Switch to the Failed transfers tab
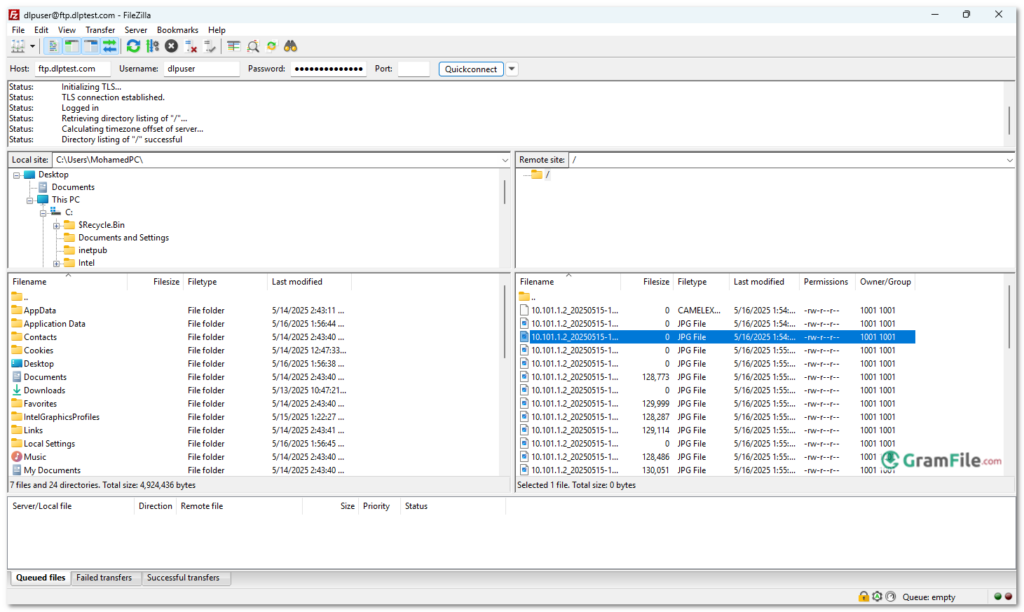The width and height of the screenshot is (1024, 612). [105, 577]
